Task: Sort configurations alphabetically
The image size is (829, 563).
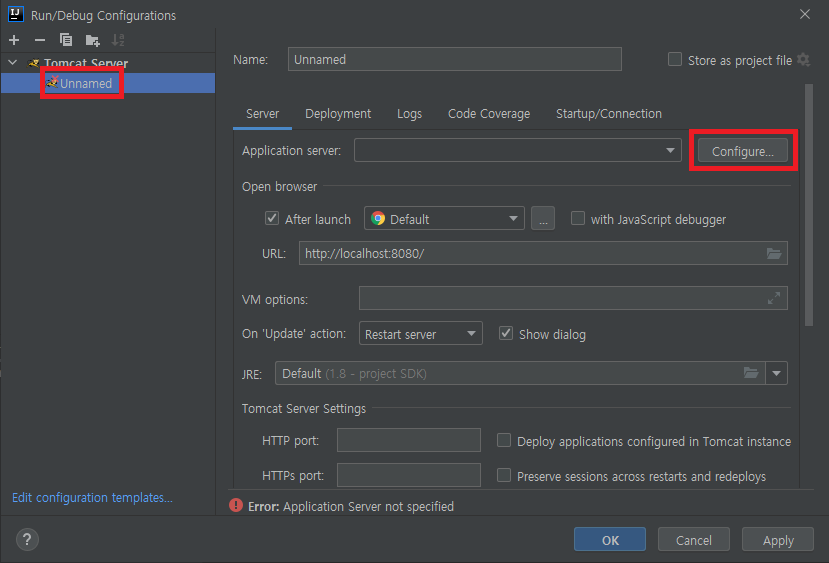Action: pyautogui.click(x=118, y=40)
